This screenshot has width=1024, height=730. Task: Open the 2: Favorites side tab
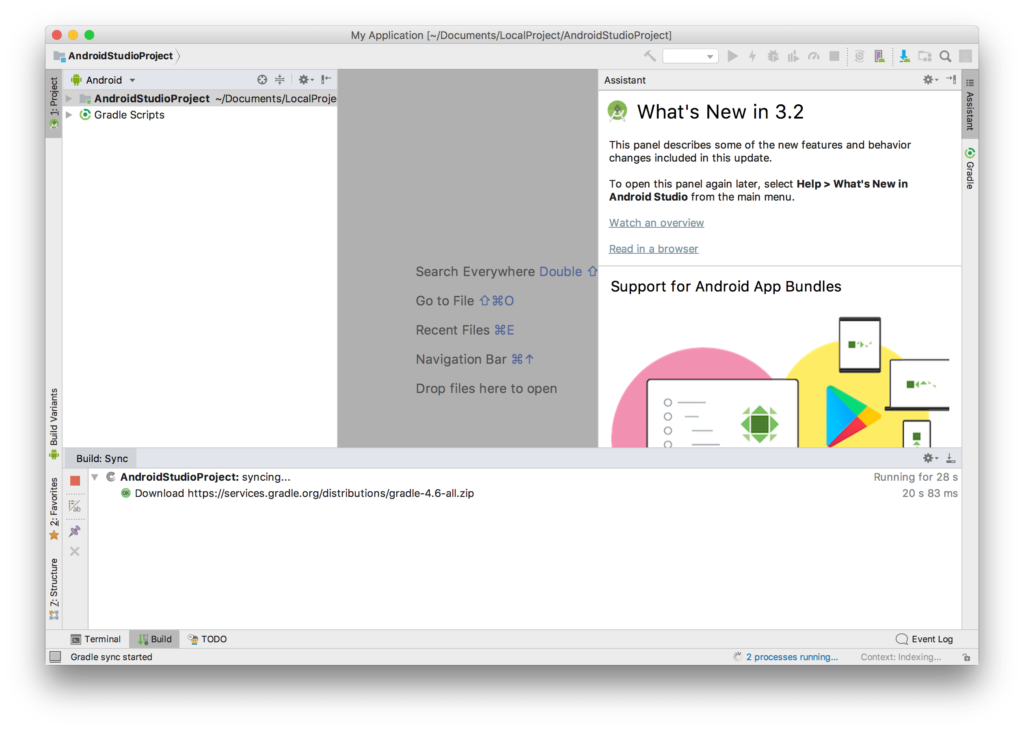pos(54,508)
